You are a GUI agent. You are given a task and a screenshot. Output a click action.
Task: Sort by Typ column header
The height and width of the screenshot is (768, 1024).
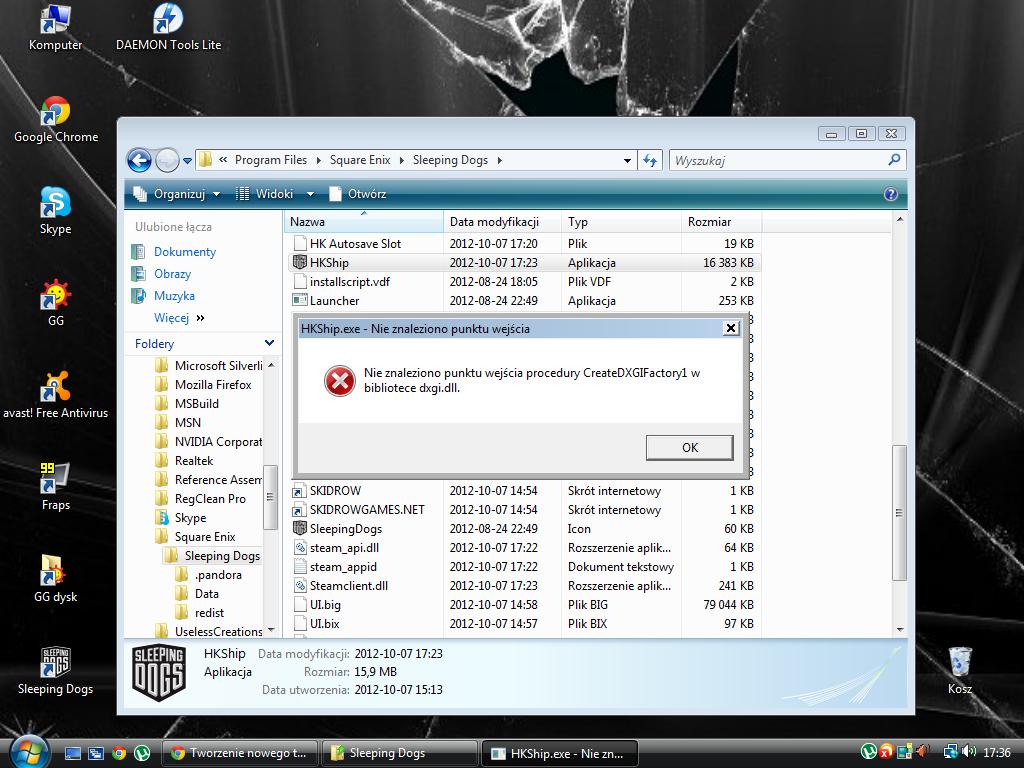pos(621,221)
